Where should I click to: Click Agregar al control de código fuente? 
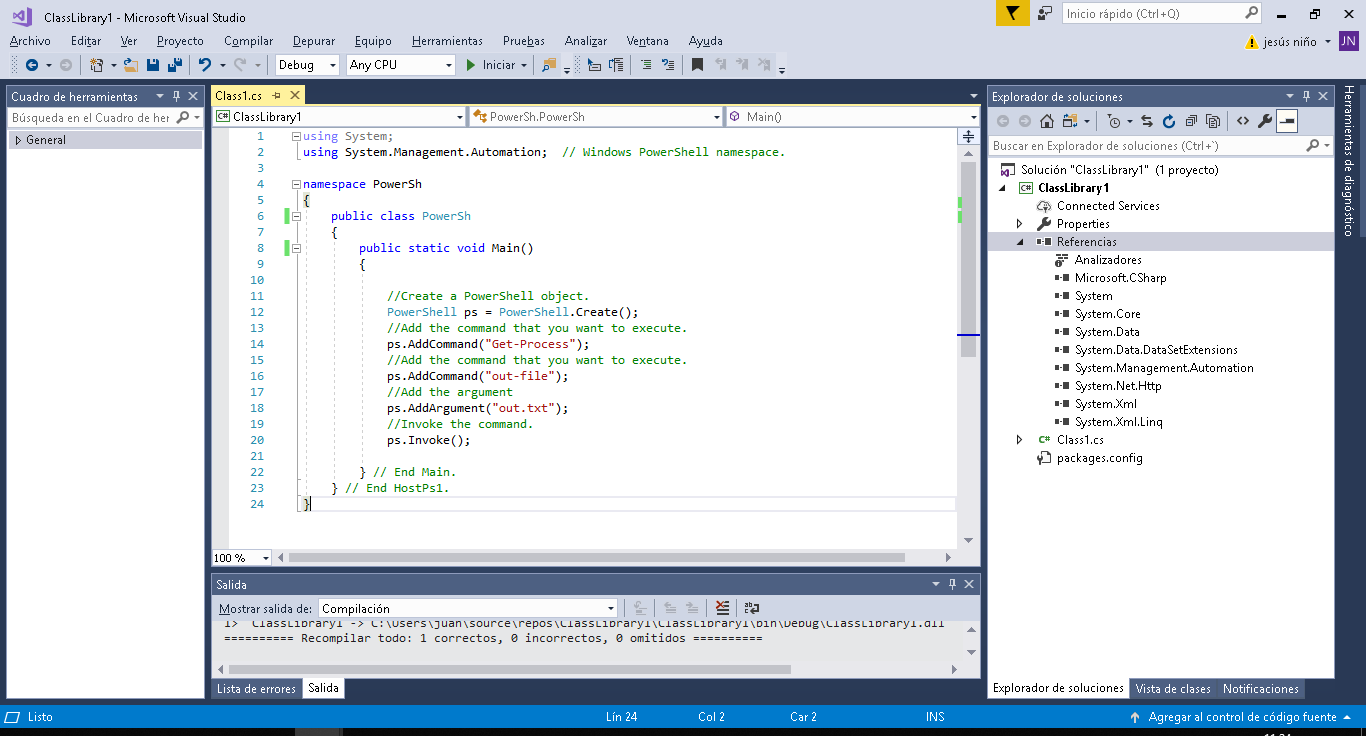1245,717
